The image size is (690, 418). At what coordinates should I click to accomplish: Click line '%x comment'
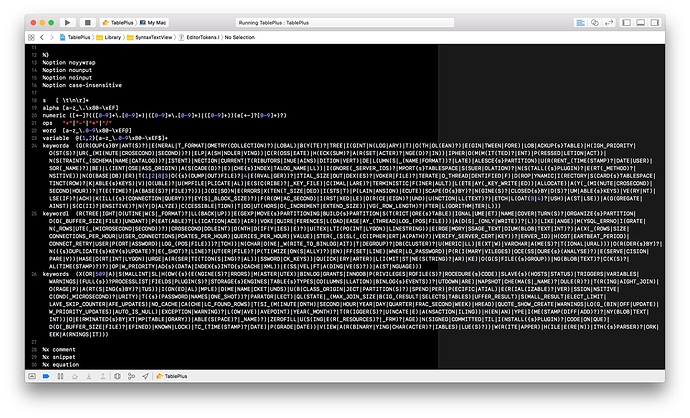point(59,349)
